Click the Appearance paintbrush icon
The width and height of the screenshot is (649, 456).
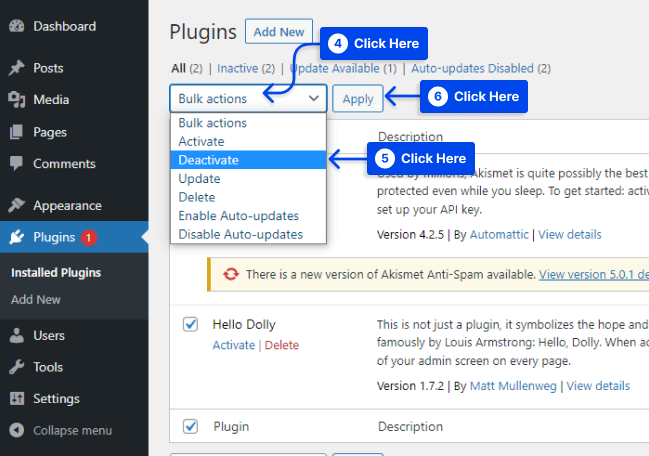[x=17, y=205]
